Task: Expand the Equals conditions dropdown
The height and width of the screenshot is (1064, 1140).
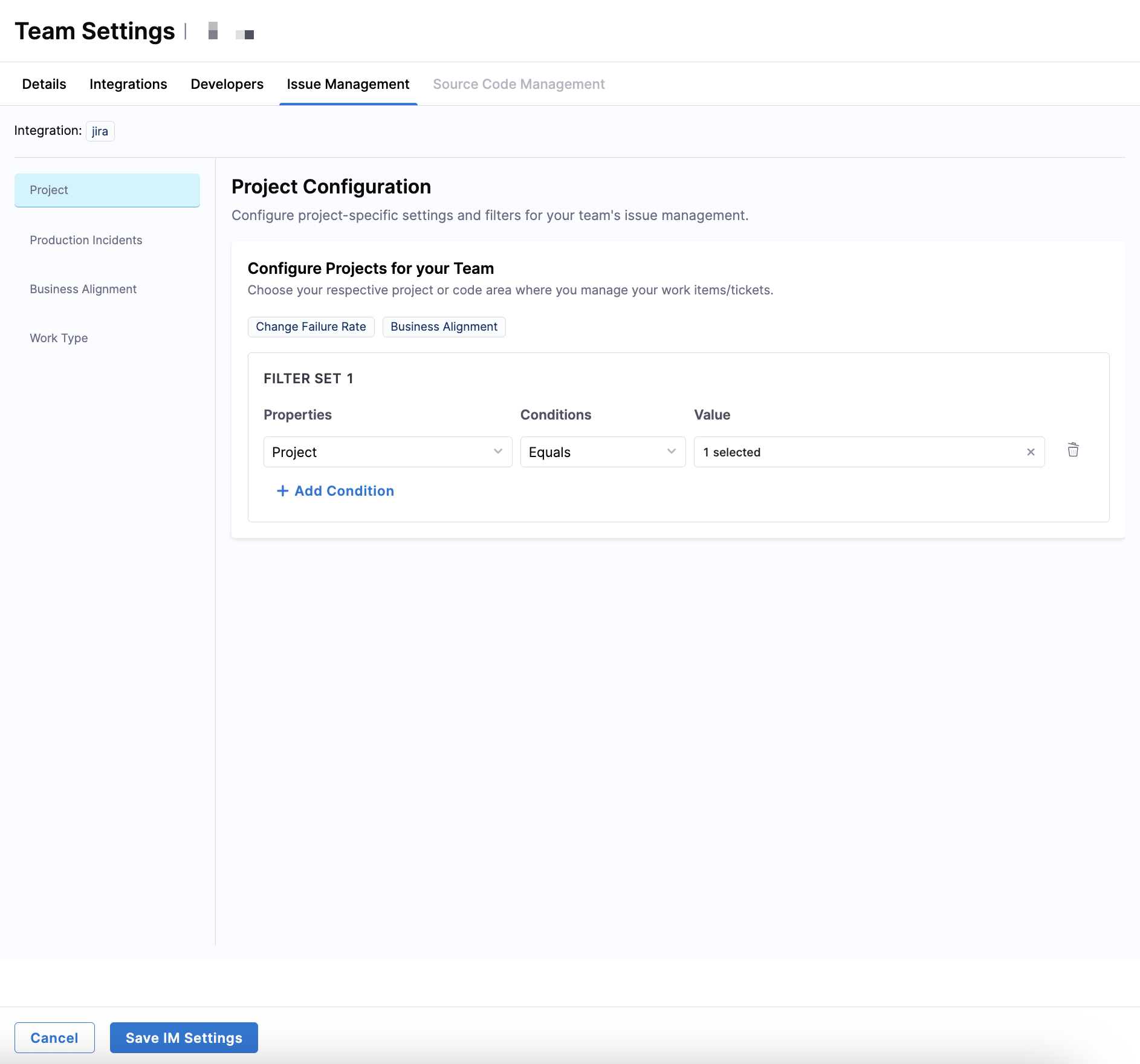Action: tap(602, 452)
